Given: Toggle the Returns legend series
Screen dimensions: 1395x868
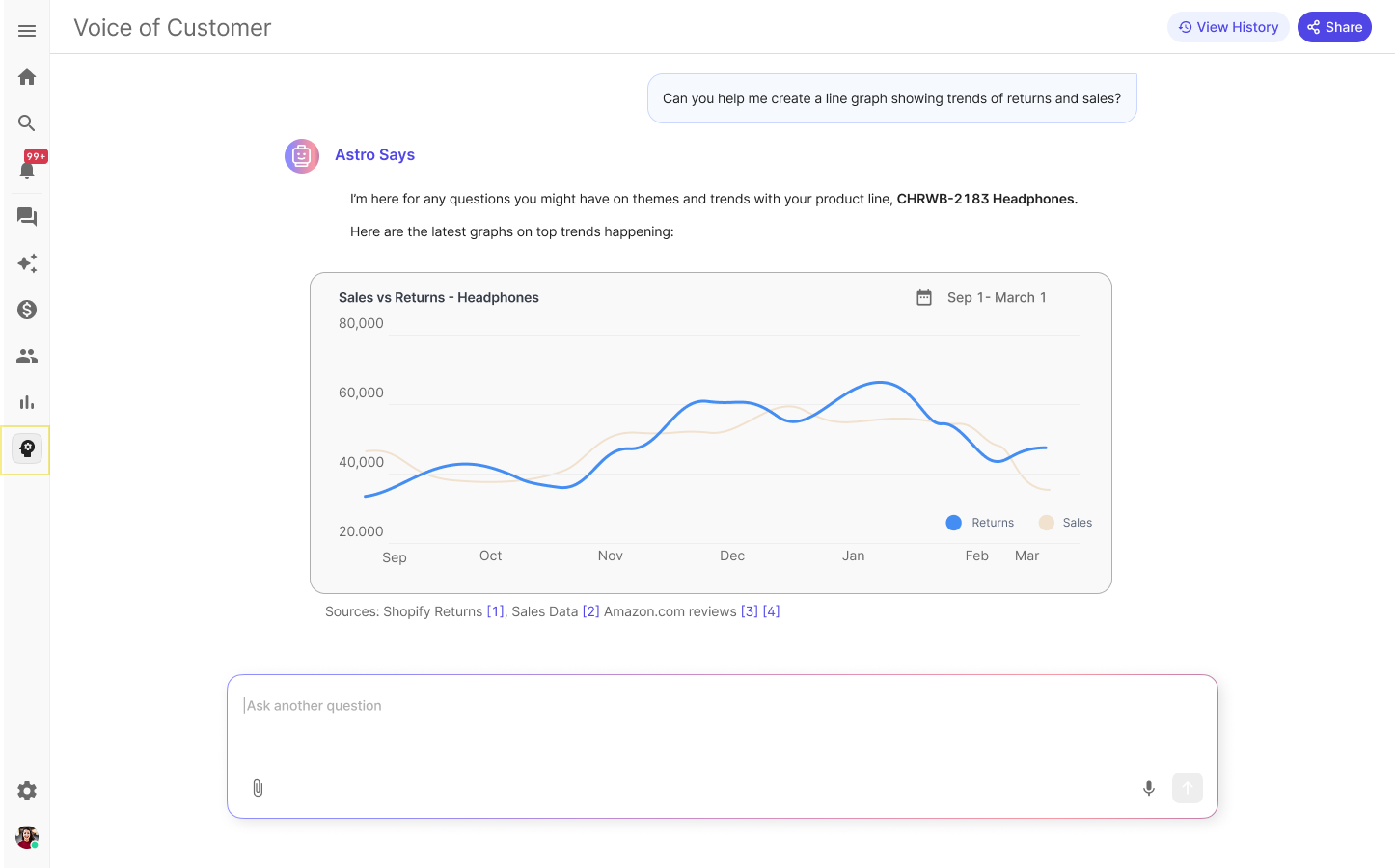Looking at the screenshot, I should click(x=980, y=523).
